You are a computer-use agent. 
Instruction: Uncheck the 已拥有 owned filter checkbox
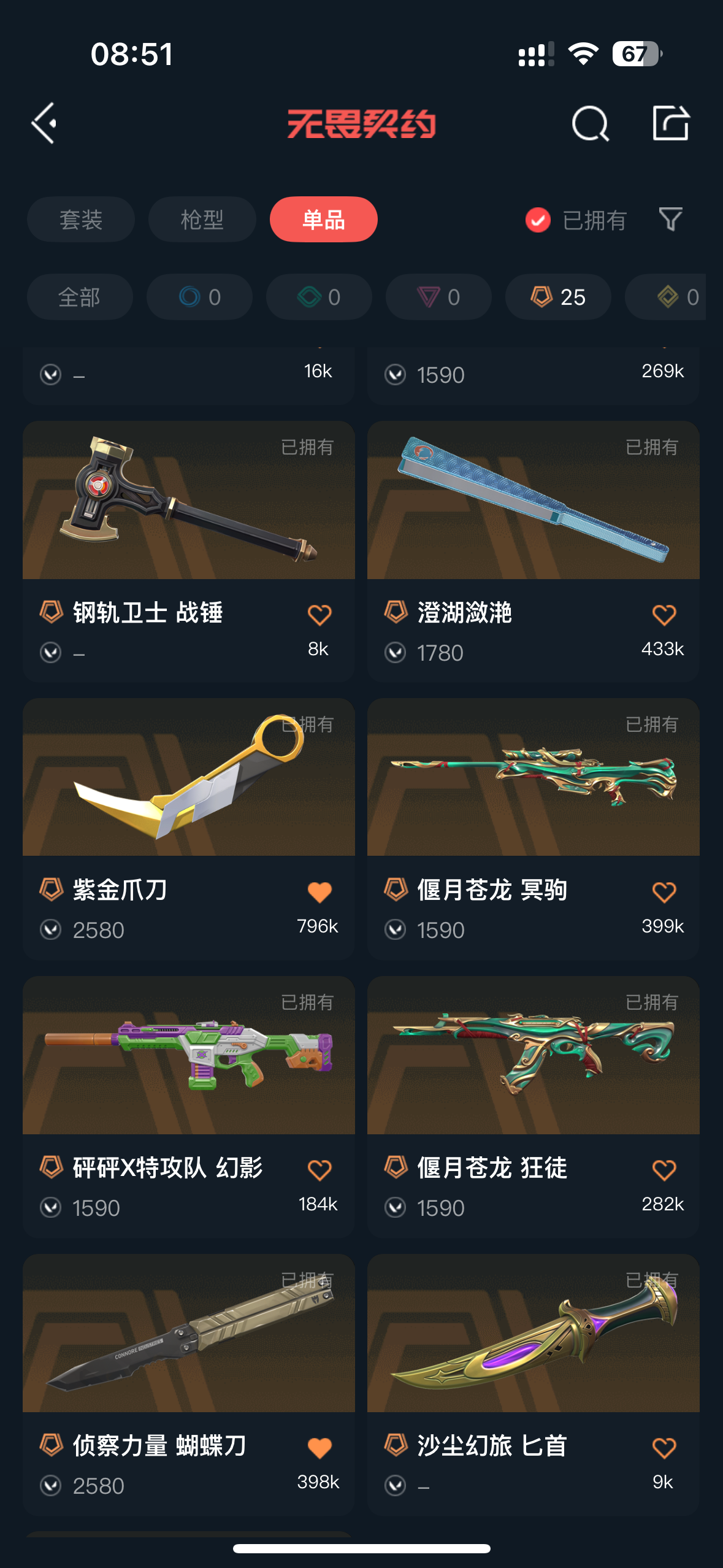pos(538,220)
